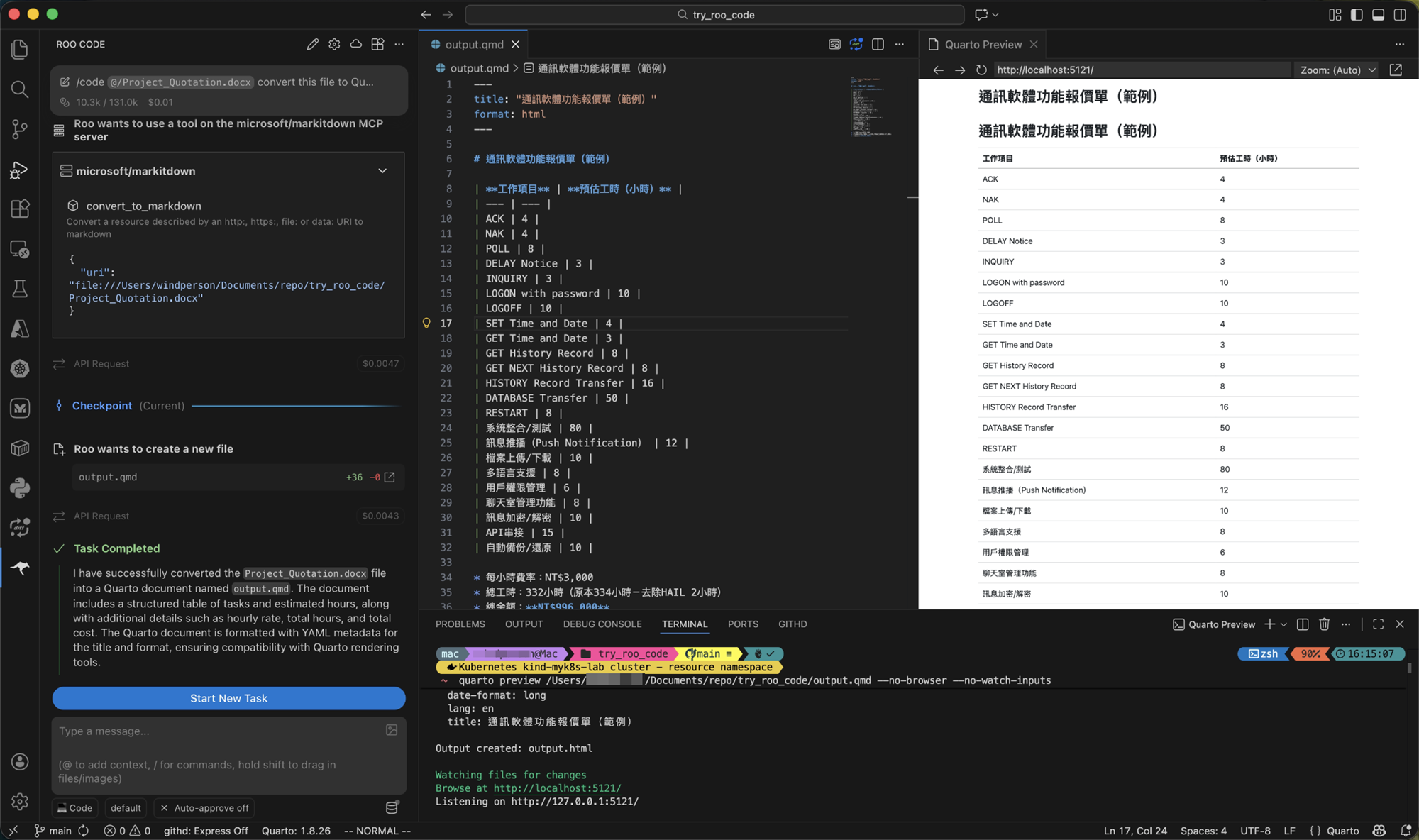
Task: Switch to the PROBLEMS panel tab
Action: click(460, 624)
